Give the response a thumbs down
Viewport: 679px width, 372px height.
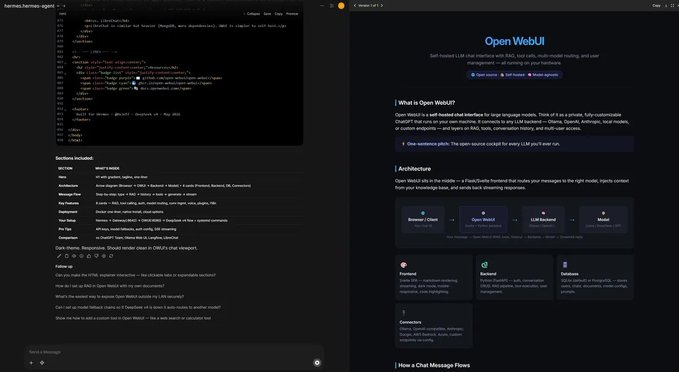tap(96, 256)
